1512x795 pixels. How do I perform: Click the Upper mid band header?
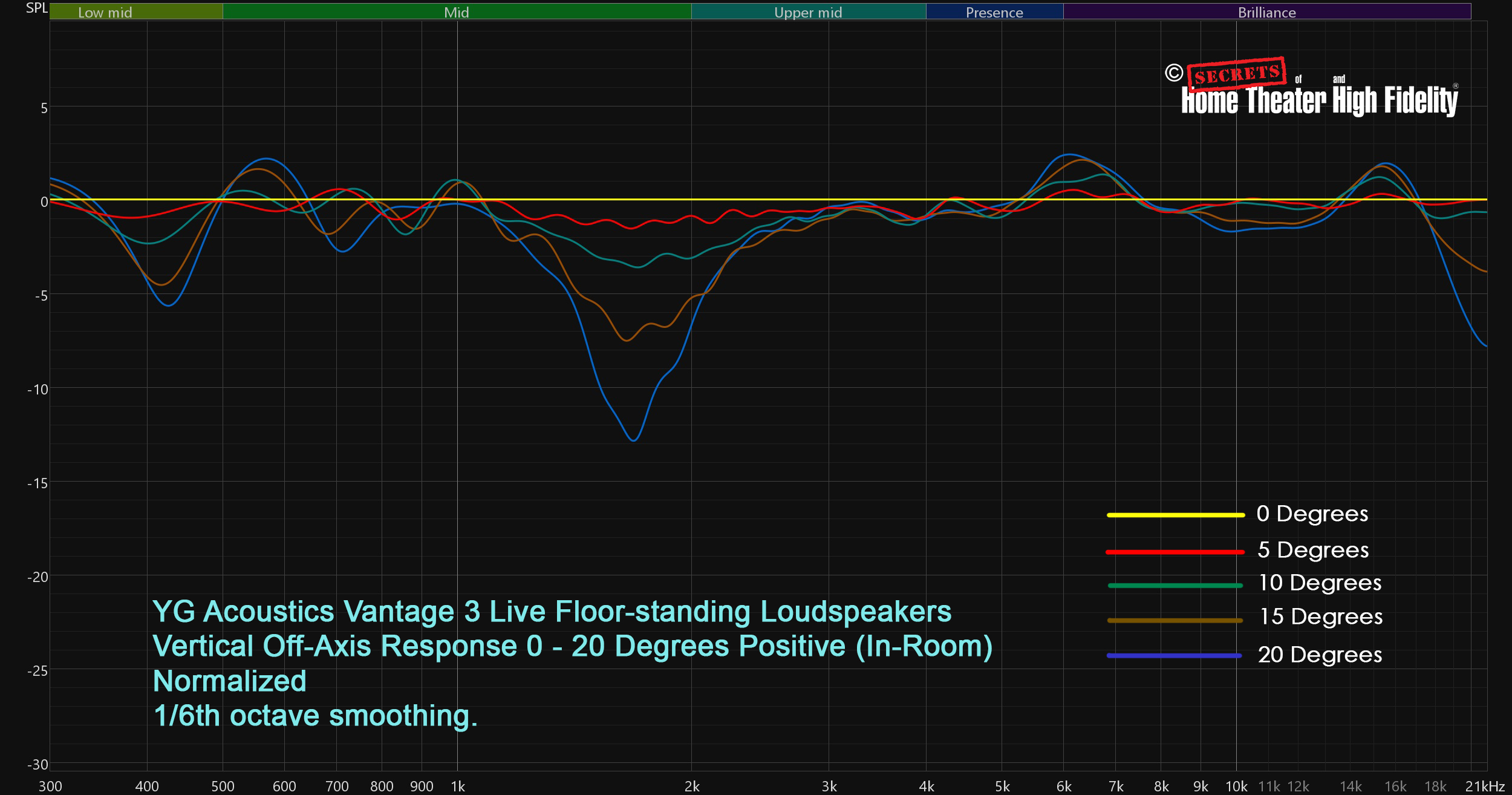(x=808, y=11)
